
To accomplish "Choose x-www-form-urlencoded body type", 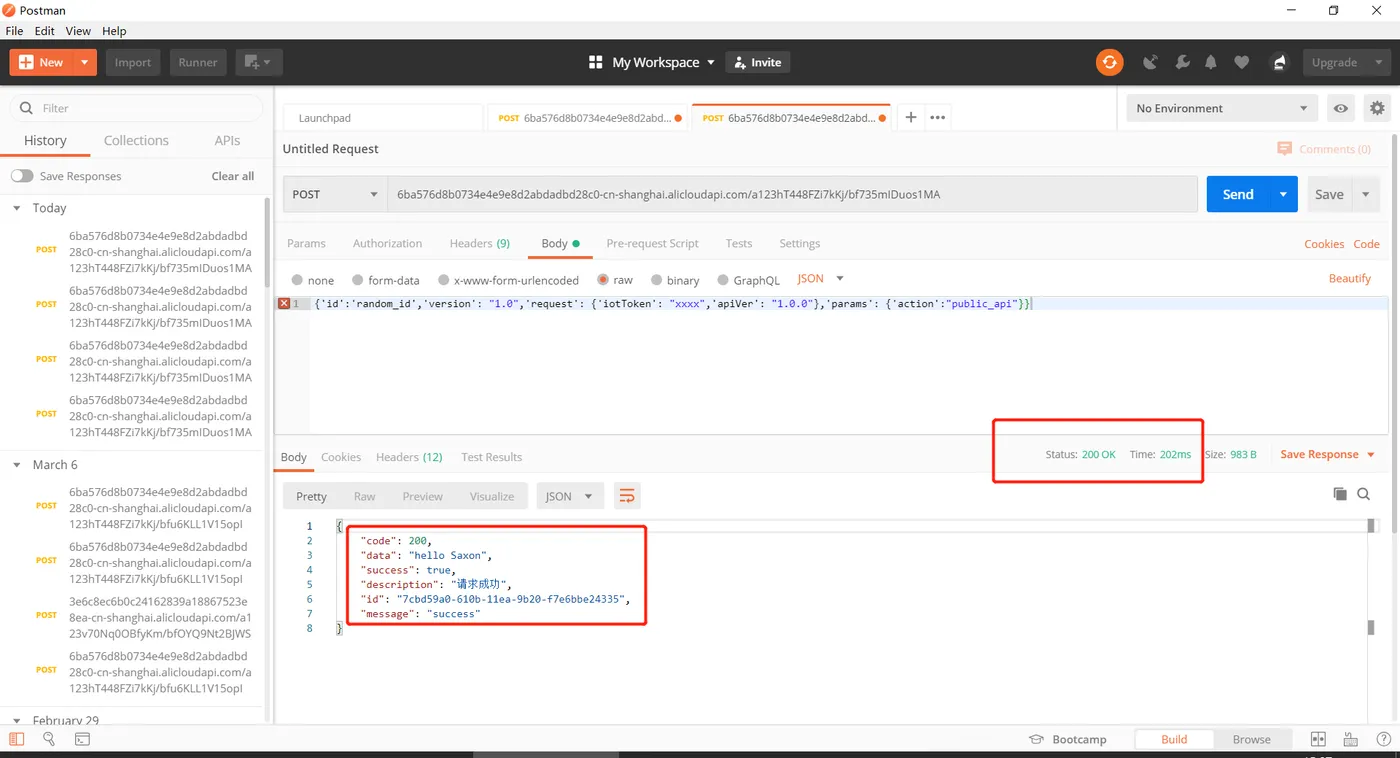I will [x=443, y=280].
